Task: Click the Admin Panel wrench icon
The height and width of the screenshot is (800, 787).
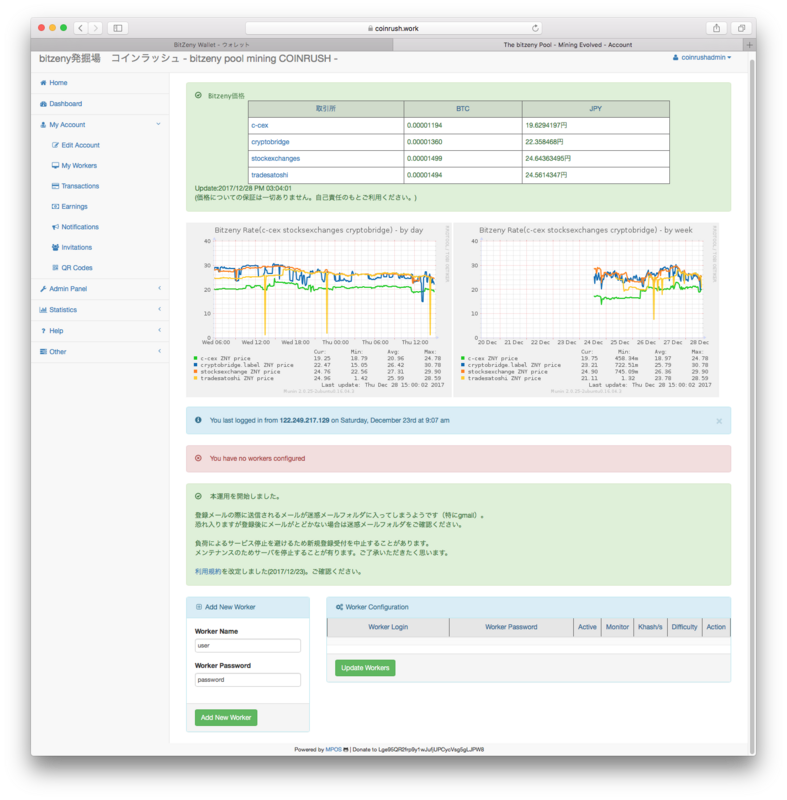Action: coord(43,289)
